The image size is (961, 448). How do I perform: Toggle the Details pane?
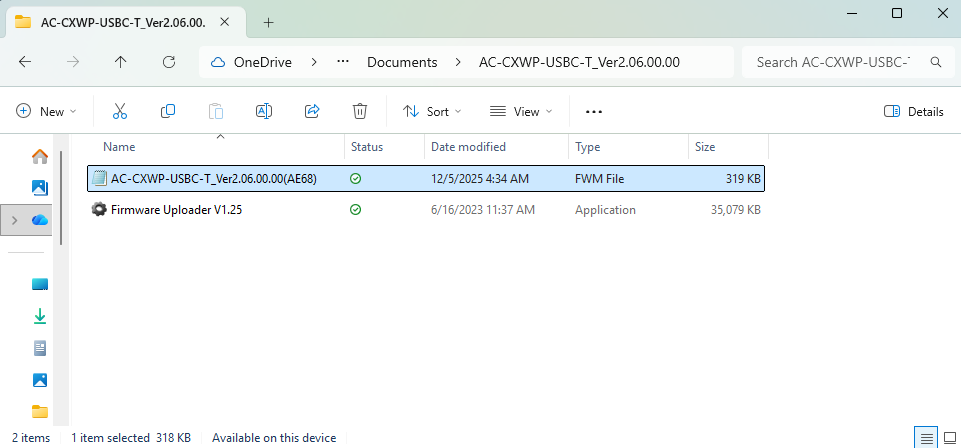click(x=914, y=111)
